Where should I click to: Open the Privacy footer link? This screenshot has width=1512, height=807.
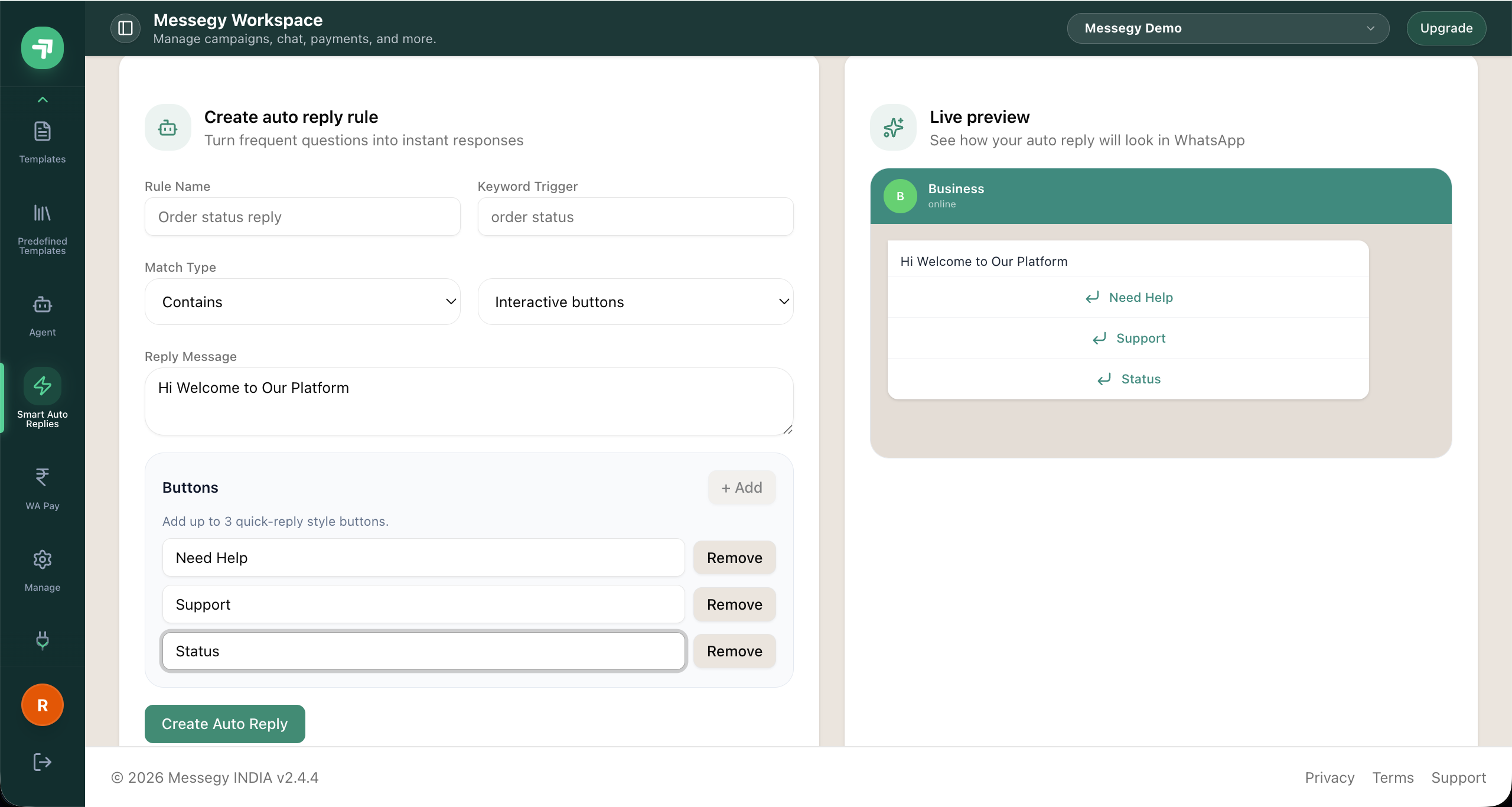click(1329, 777)
